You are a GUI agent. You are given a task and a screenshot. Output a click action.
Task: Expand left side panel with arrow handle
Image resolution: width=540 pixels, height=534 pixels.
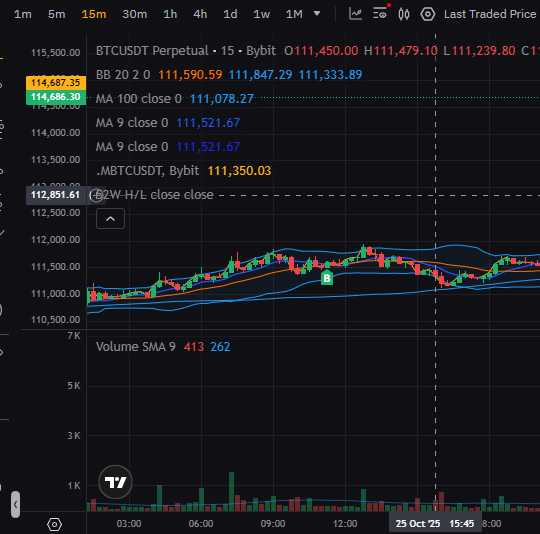click(15, 504)
